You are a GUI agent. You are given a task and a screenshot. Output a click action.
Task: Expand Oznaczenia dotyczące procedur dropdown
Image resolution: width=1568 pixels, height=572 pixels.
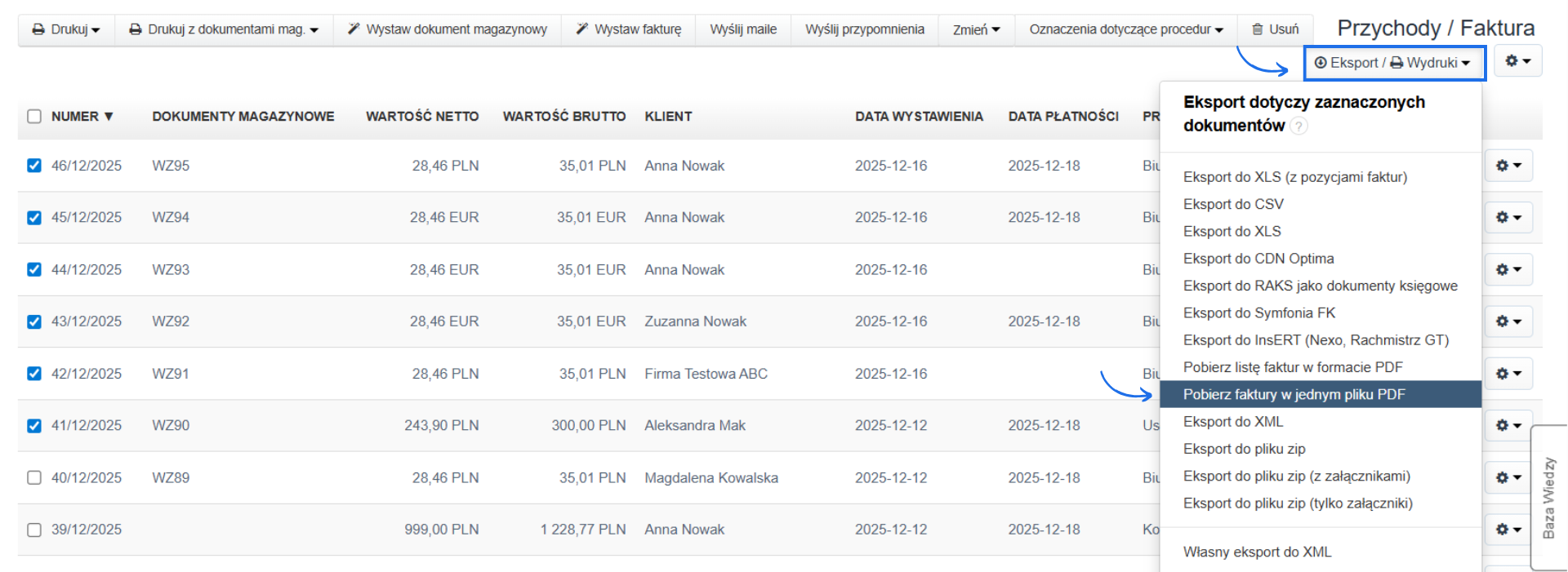1125,29
